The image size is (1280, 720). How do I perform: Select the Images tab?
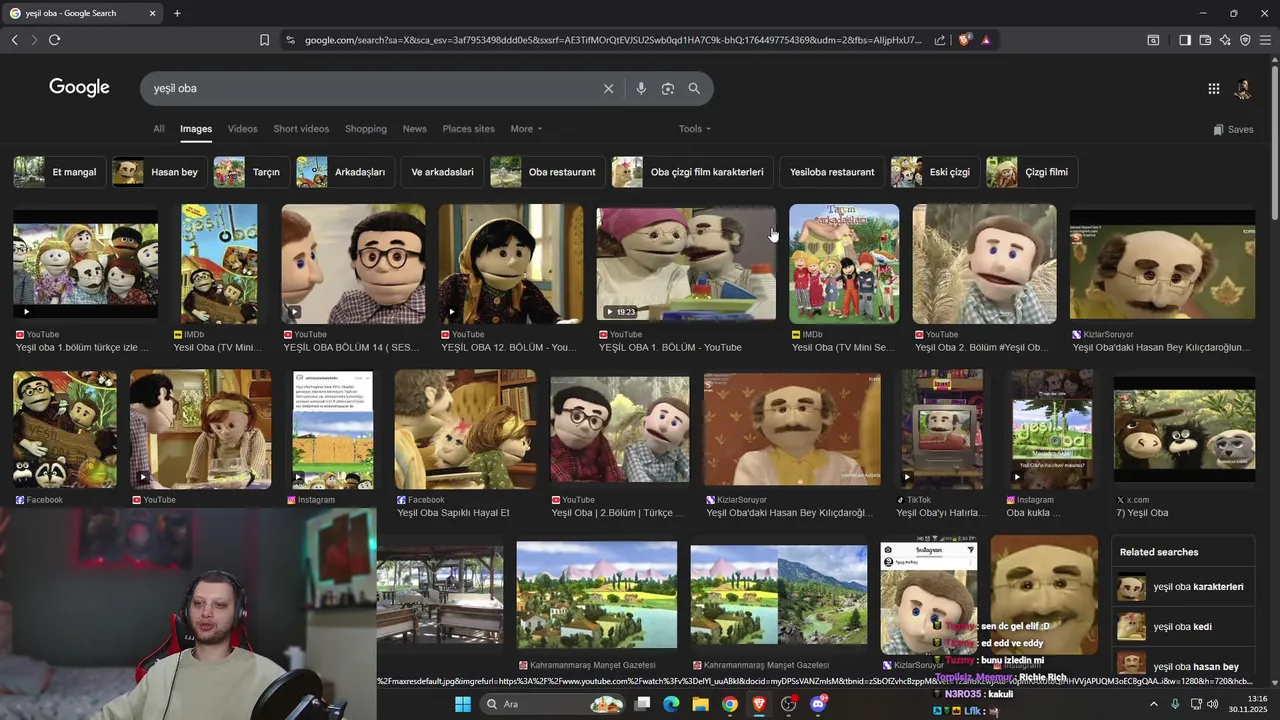[196, 129]
